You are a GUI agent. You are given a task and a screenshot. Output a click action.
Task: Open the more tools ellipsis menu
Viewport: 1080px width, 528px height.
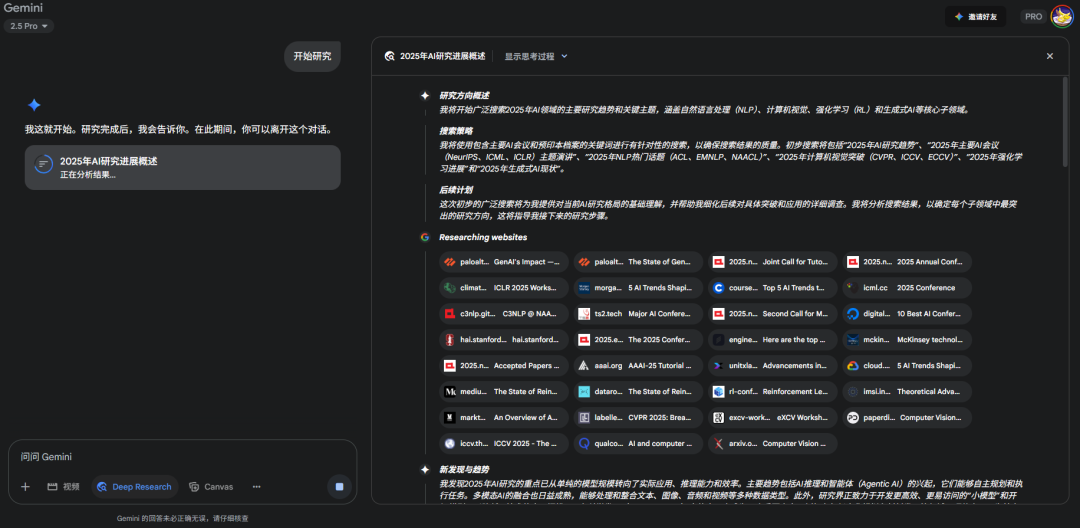coord(256,487)
